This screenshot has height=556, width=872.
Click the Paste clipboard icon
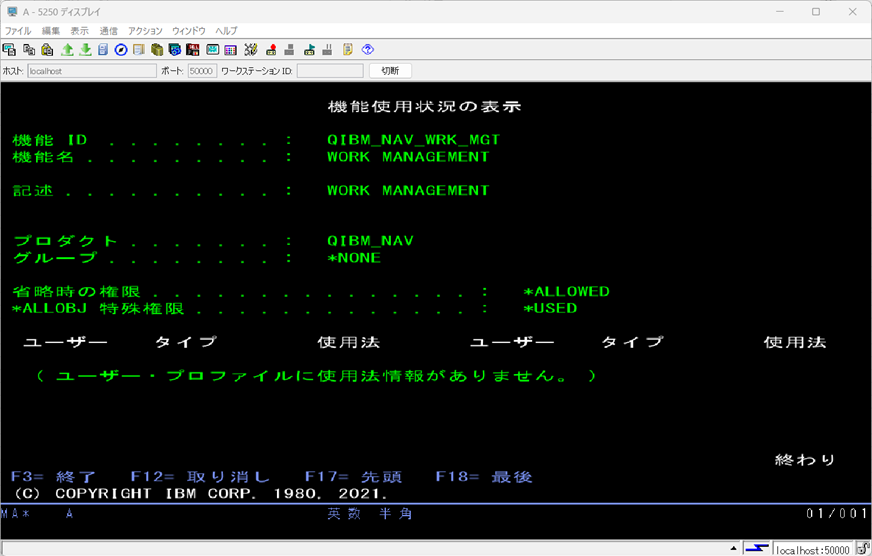(46, 49)
